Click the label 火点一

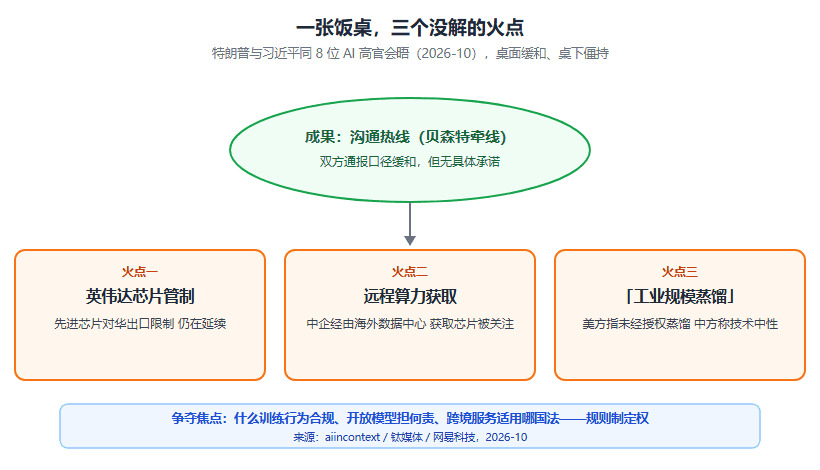click(140, 271)
